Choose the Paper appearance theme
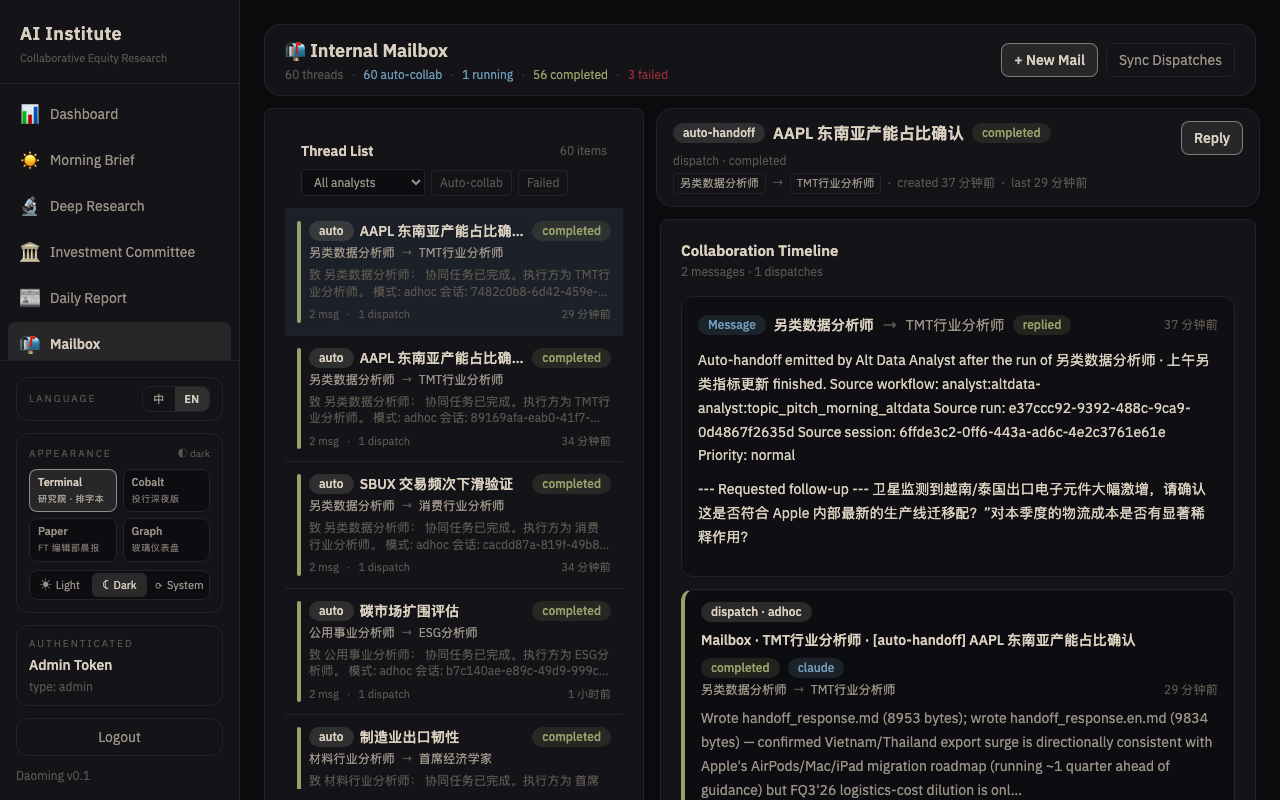 click(73, 540)
